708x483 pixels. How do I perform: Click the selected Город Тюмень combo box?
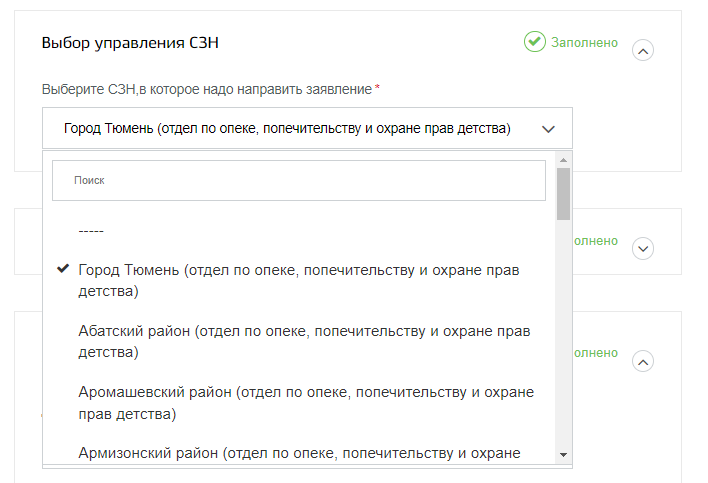307,128
